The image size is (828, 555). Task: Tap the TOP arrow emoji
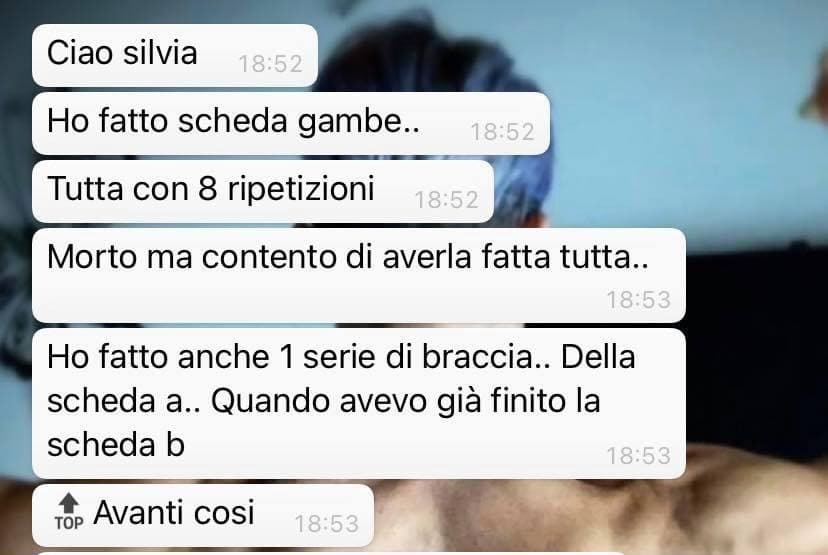coord(69,512)
